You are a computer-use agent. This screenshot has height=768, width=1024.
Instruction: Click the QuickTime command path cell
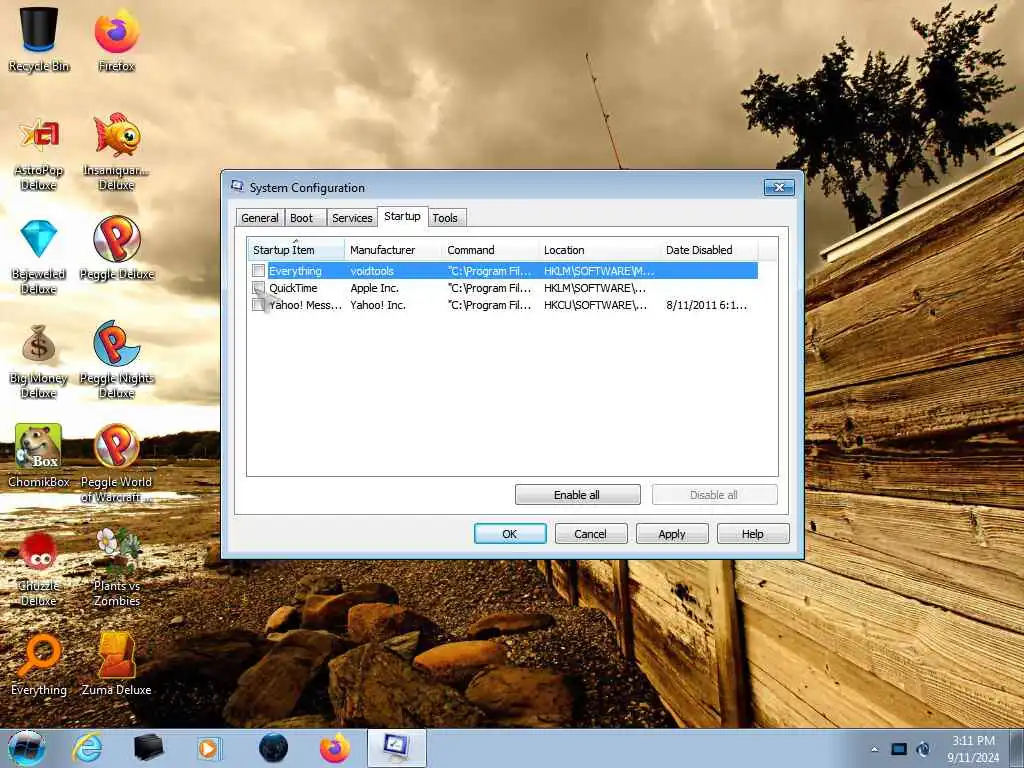coord(489,288)
